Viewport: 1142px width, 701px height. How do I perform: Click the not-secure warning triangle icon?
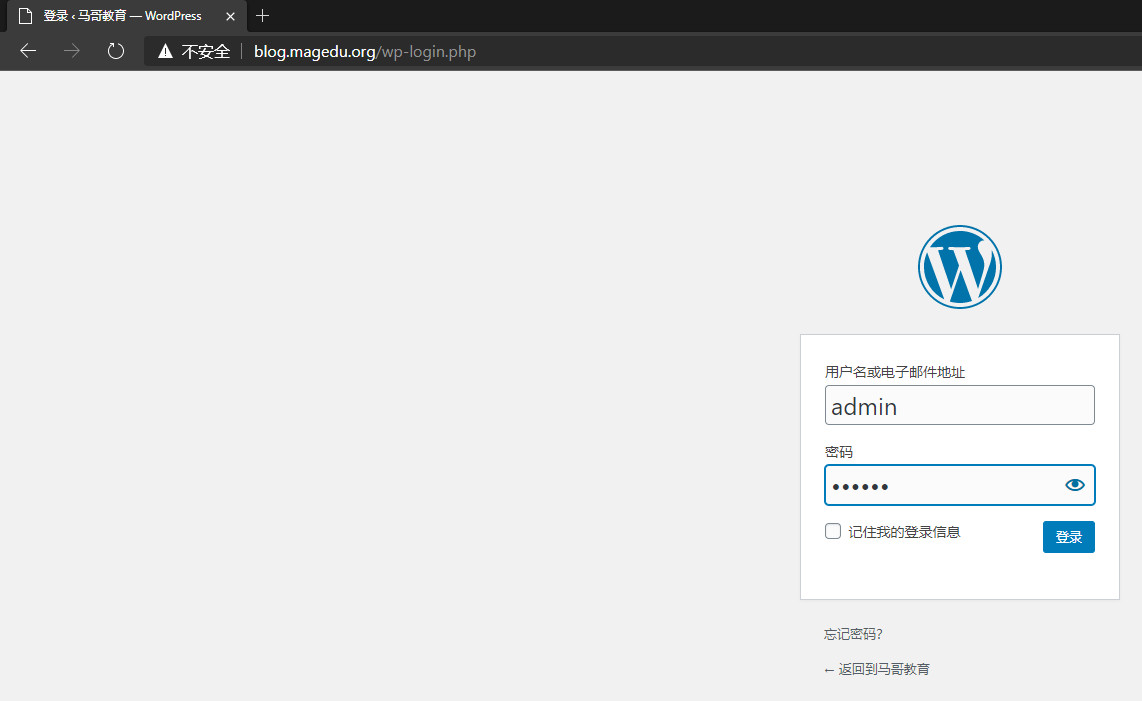[165, 51]
